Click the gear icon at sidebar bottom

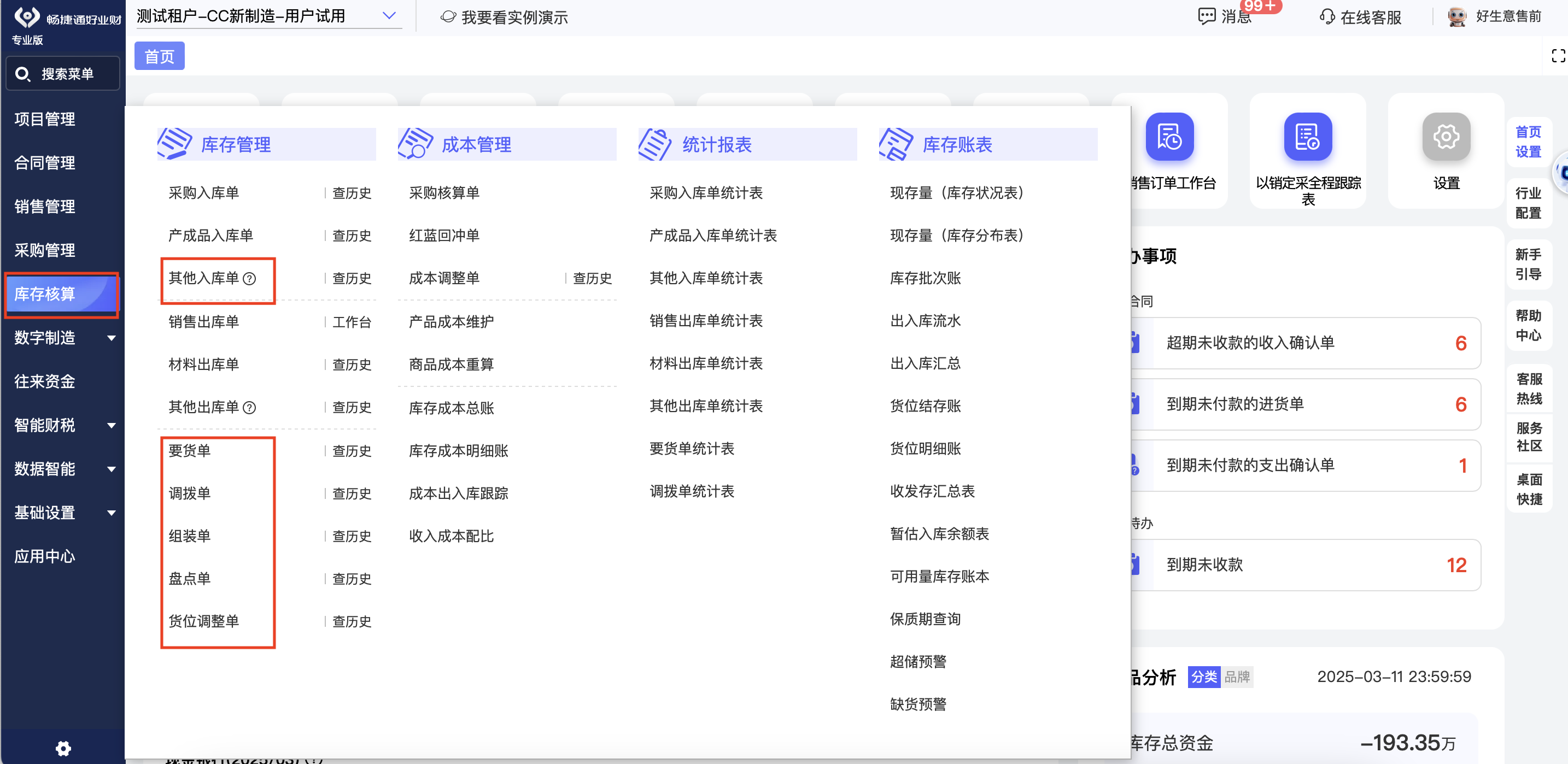tap(63, 748)
